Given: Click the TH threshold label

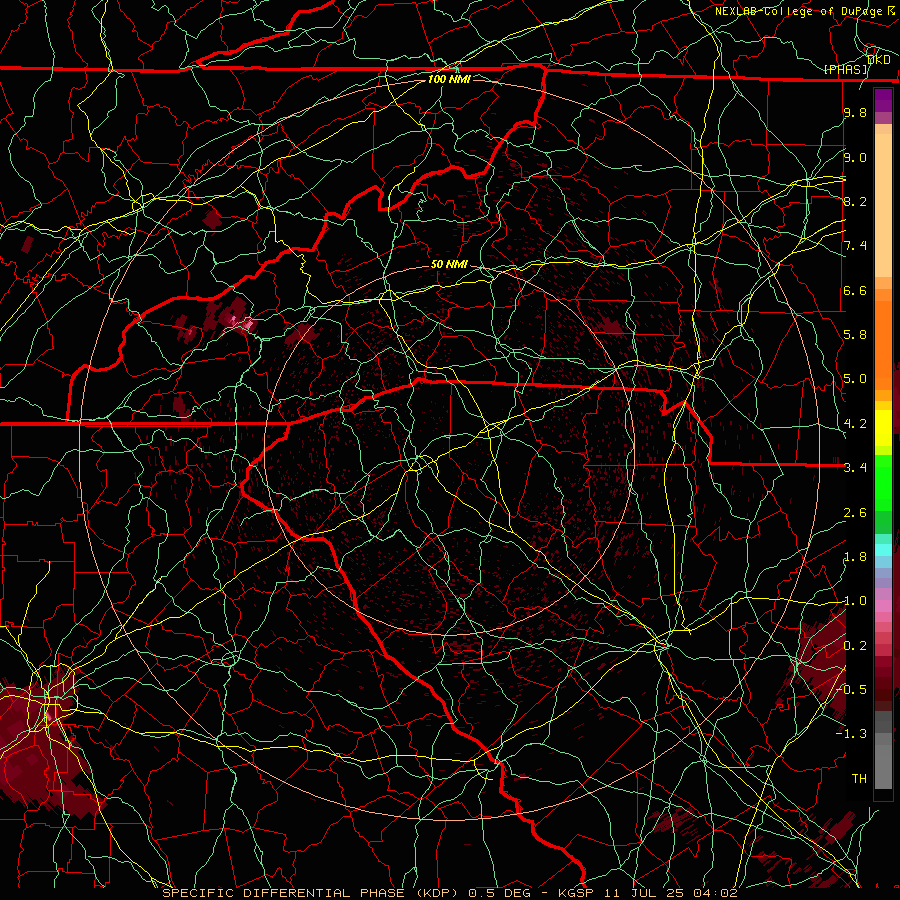Looking at the screenshot, I should tap(859, 779).
